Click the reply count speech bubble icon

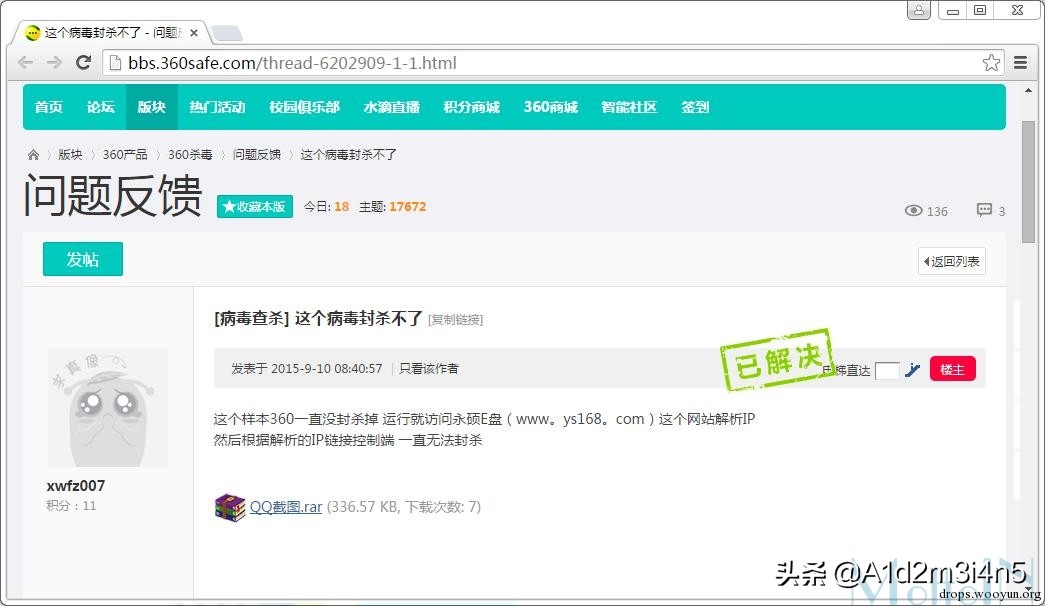[984, 210]
